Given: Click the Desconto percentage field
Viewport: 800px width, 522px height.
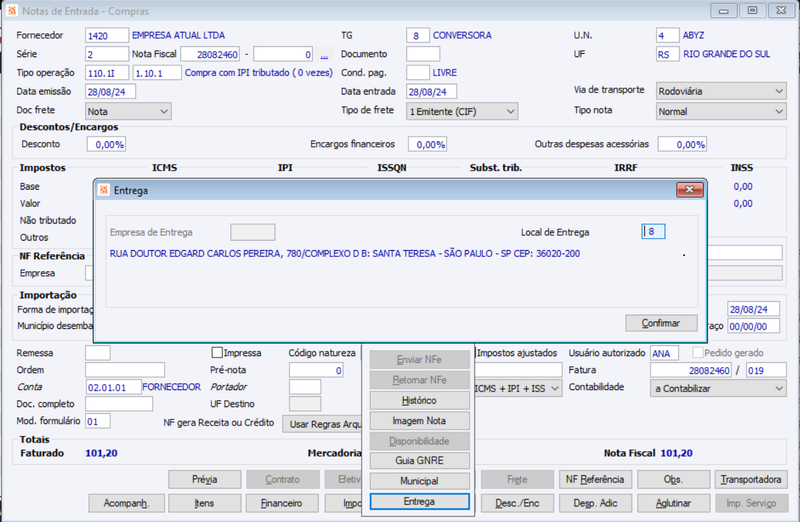Looking at the screenshot, I should point(106,144).
